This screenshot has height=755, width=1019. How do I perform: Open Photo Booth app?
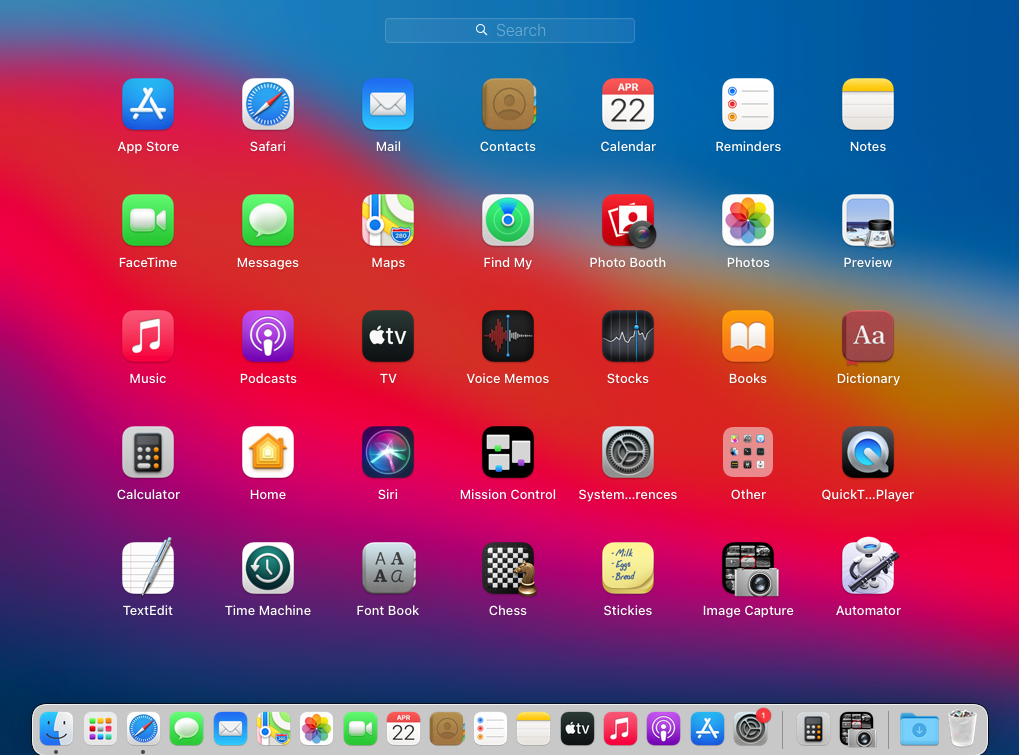(628, 220)
